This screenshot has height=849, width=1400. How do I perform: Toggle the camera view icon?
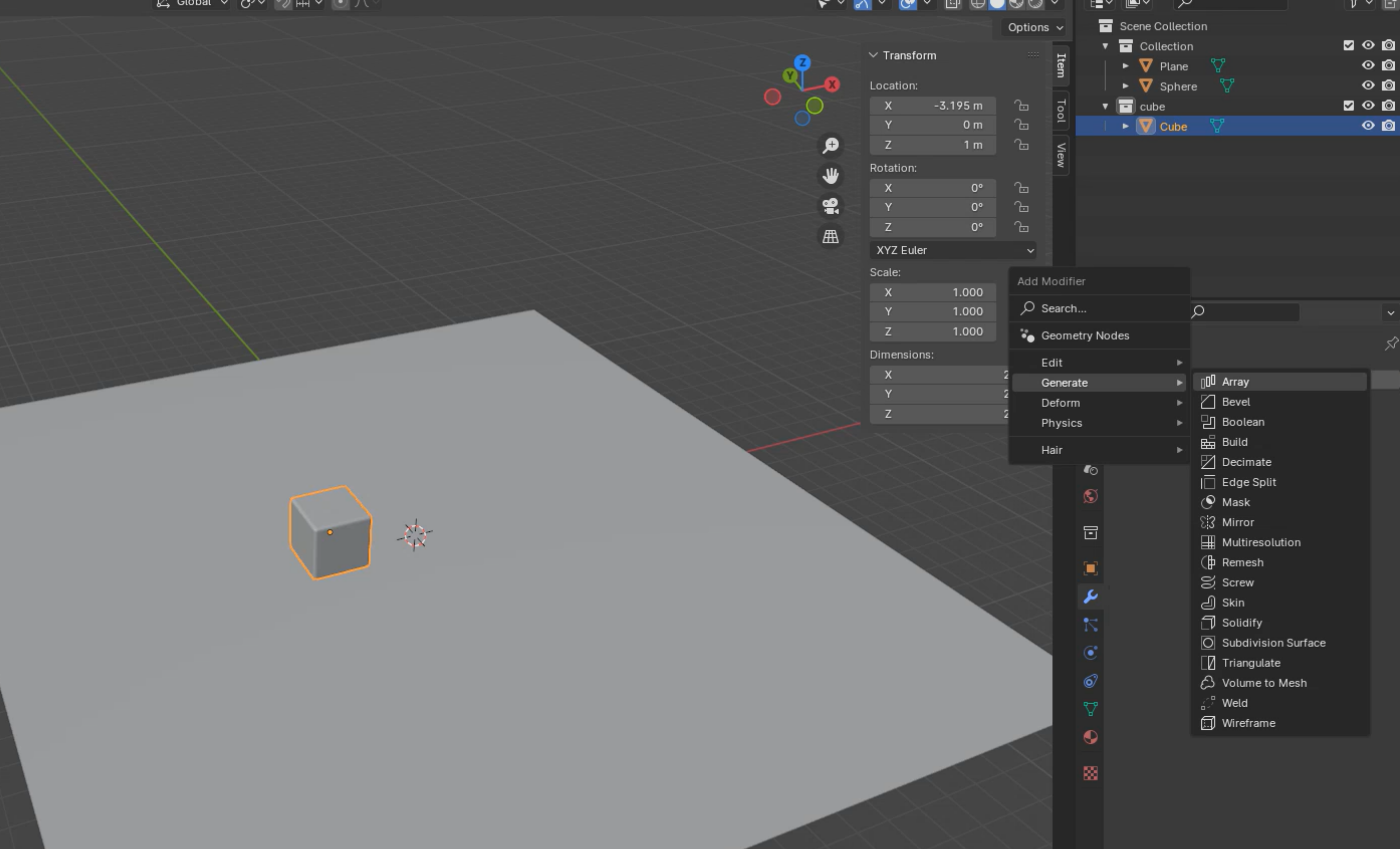click(x=830, y=206)
